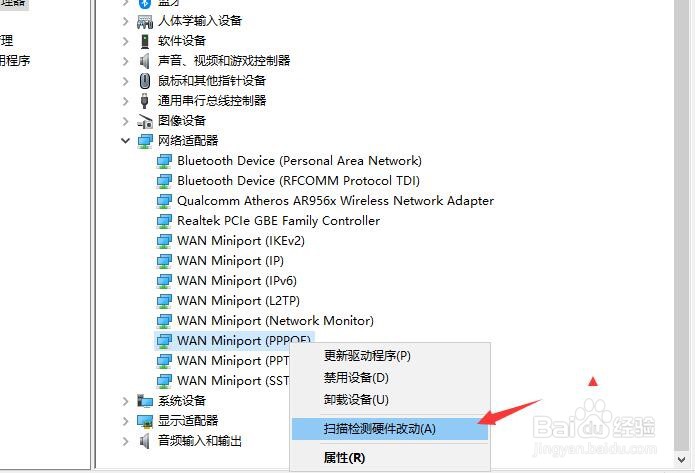
Task: Choose 卸载设备(U) from context menu
Action: click(x=356, y=400)
